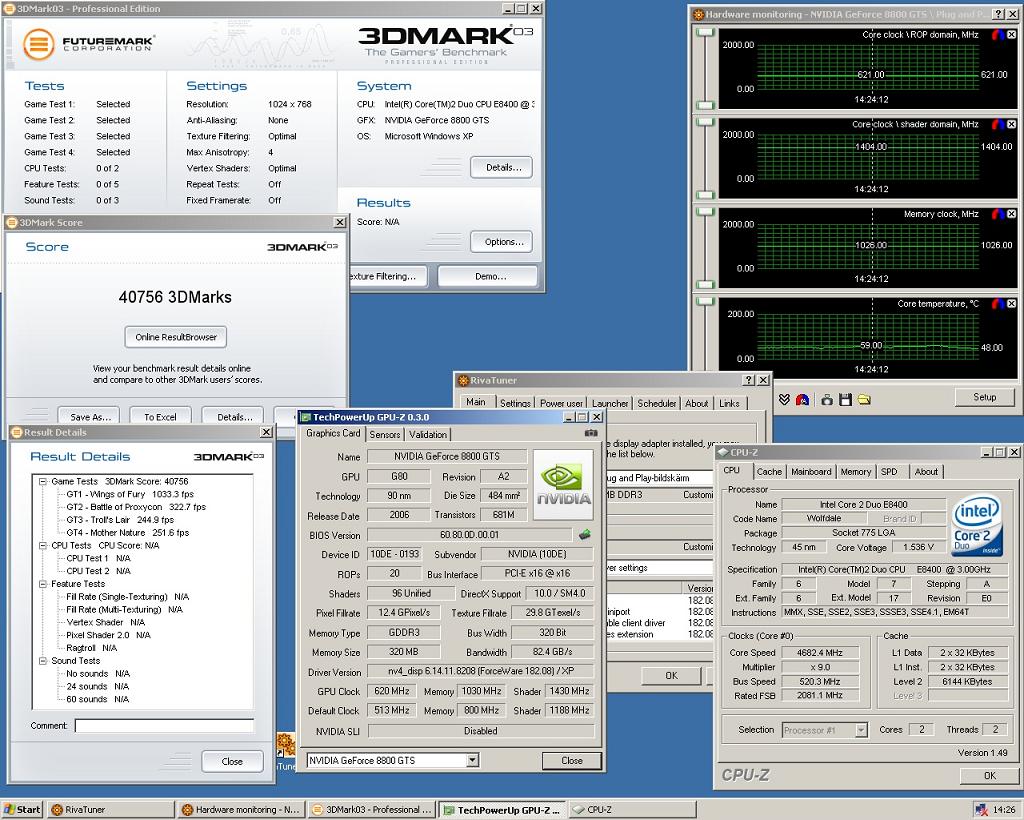Click magnet icon on Core clock ROP graph
1024x820 pixels.
click(x=998, y=35)
